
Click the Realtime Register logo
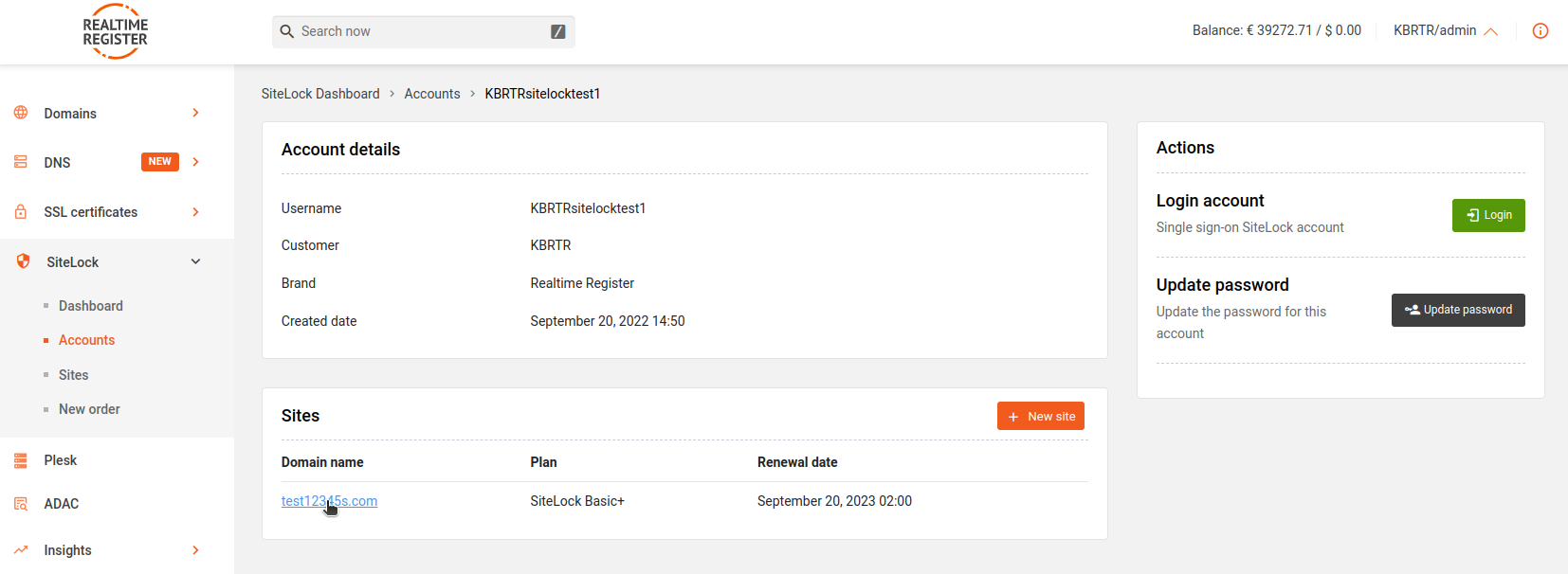point(116,31)
